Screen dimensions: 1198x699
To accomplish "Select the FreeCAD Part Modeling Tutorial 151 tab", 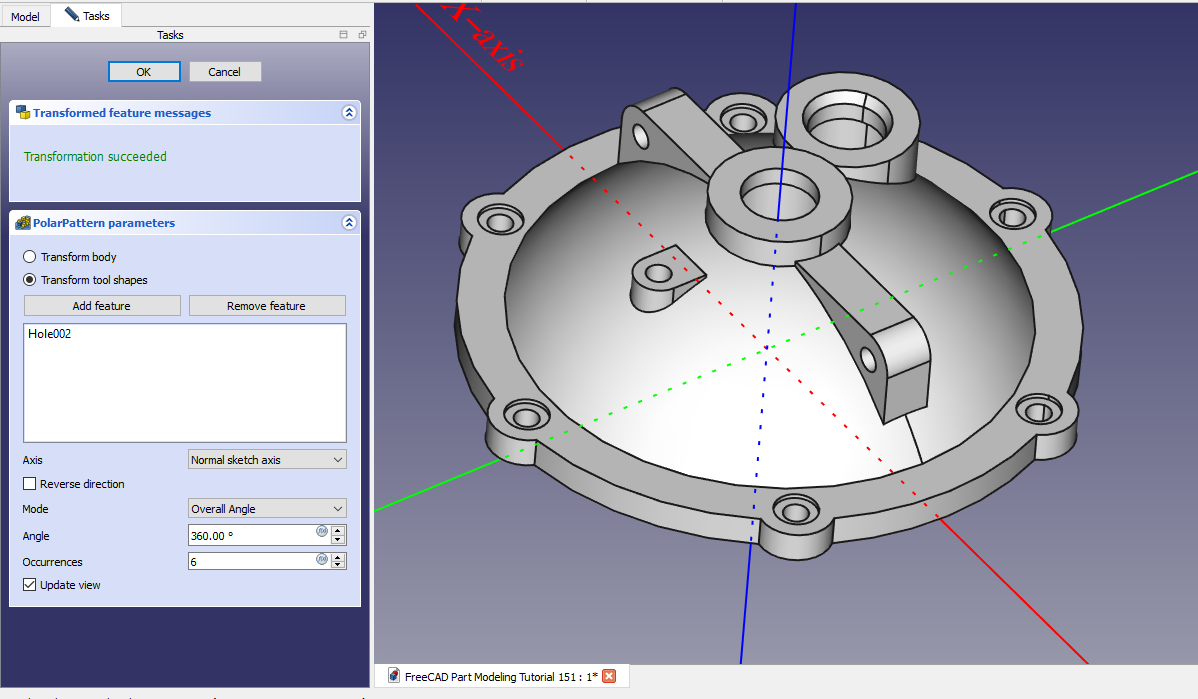I will coord(500,677).
